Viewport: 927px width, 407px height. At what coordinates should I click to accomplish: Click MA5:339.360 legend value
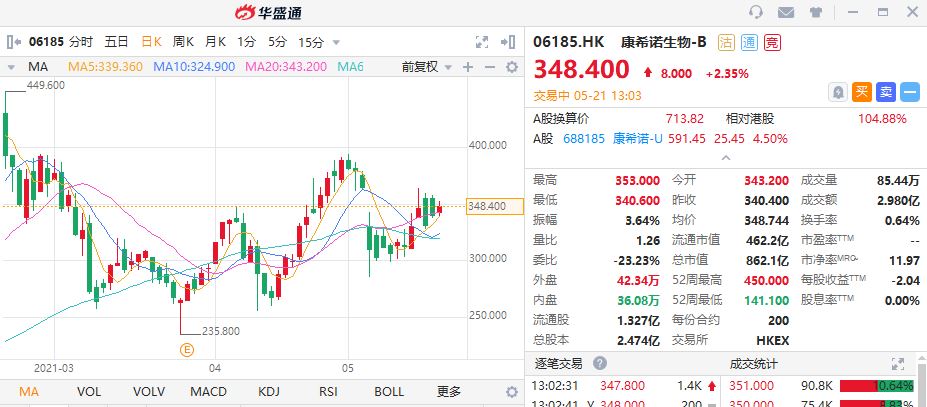(x=105, y=67)
